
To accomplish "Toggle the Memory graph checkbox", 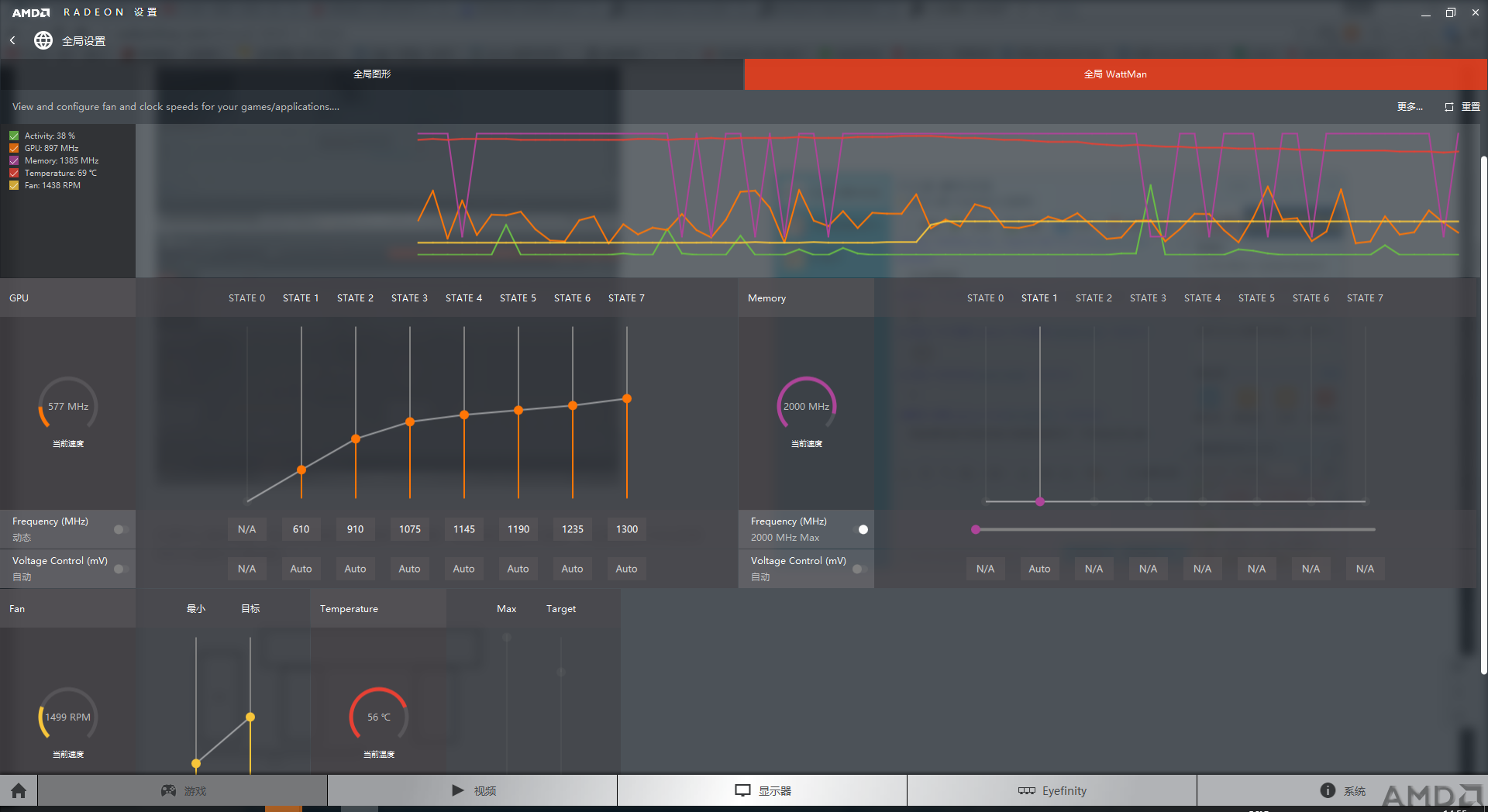I will (14, 160).
